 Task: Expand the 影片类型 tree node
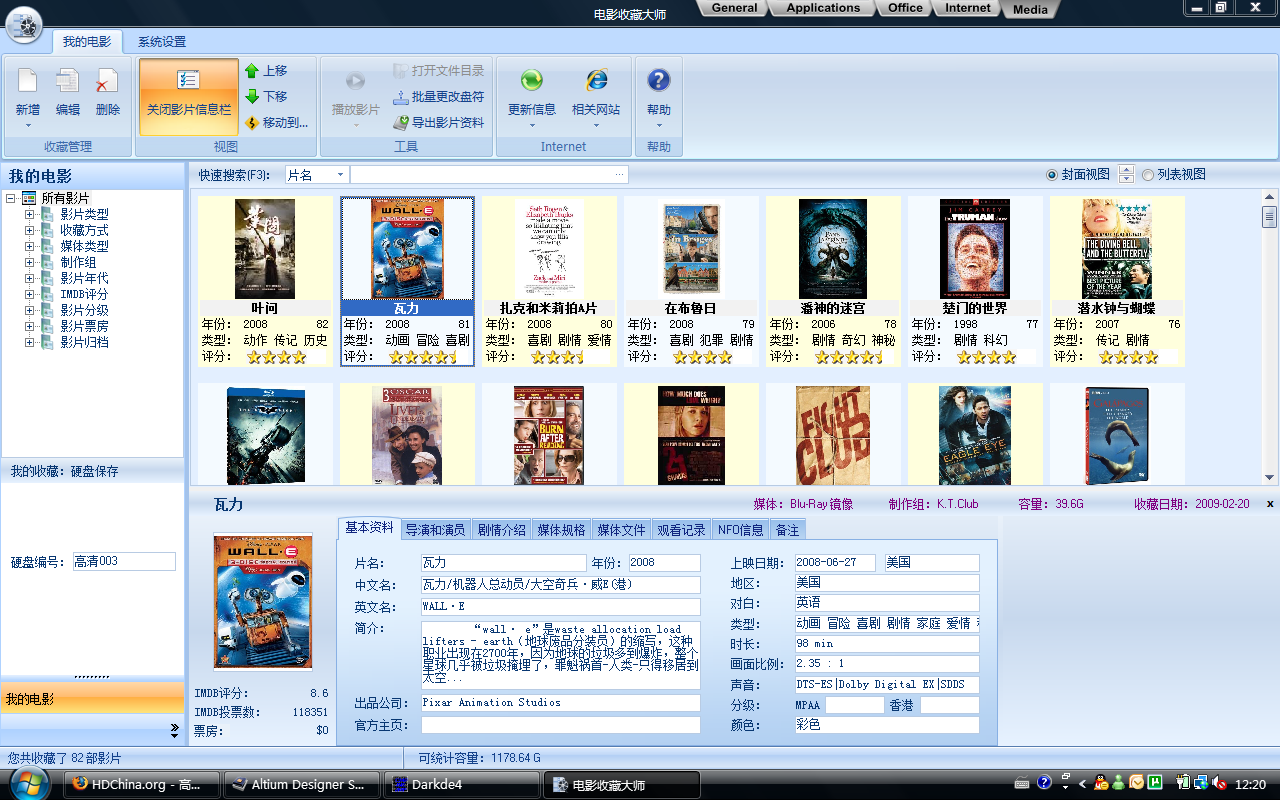pyautogui.click(x=30, y=214)
